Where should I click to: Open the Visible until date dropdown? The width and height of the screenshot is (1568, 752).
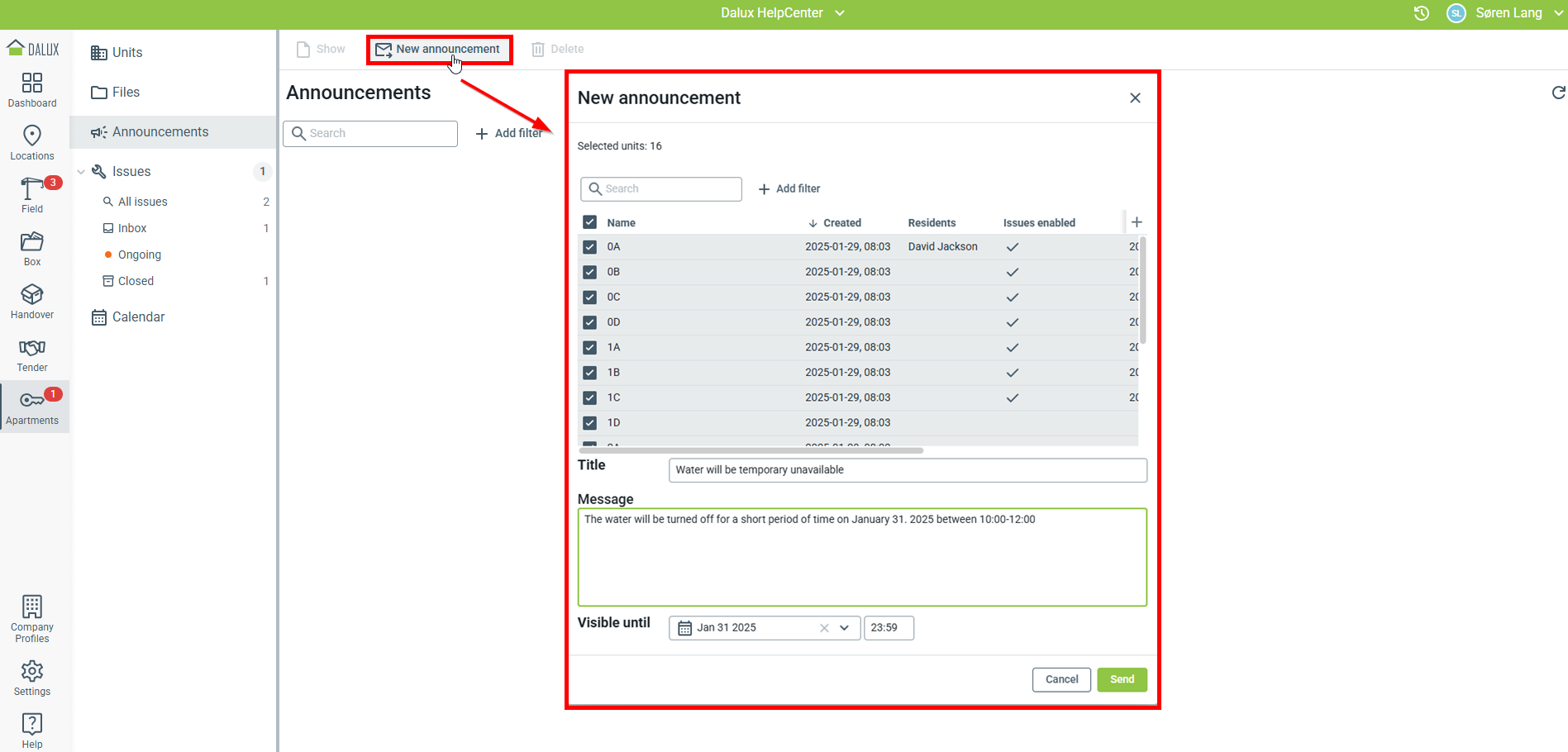tap(844, 628)
